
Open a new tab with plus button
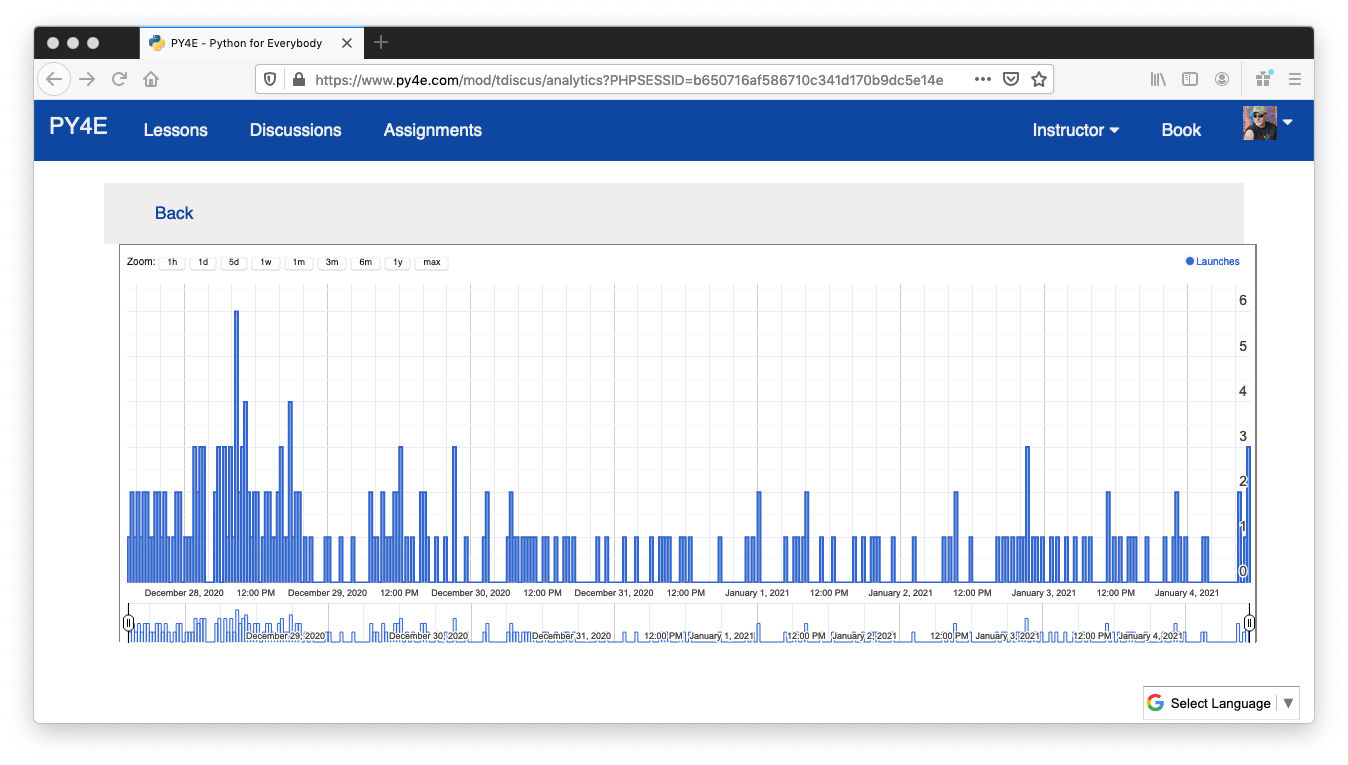coord(381,43)
